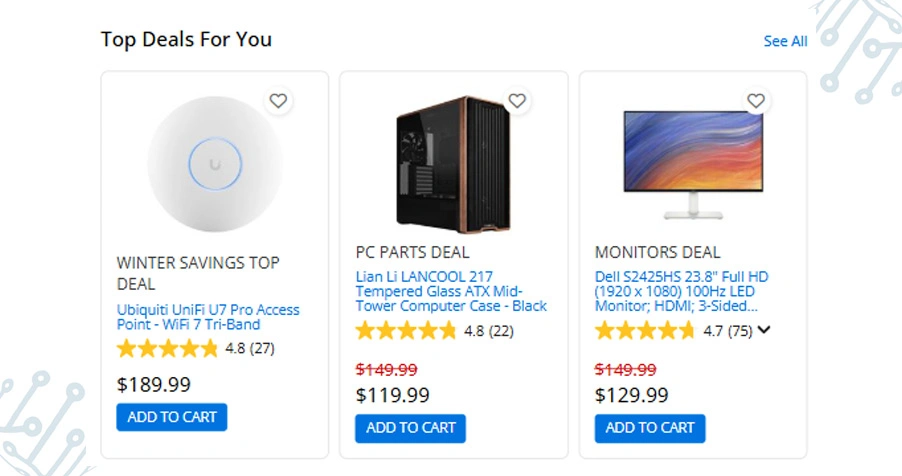Add Lian Li LANCOOL 217 to cart
The height and width of the screenshot is (476, 902).
click(x=410, y=428)
